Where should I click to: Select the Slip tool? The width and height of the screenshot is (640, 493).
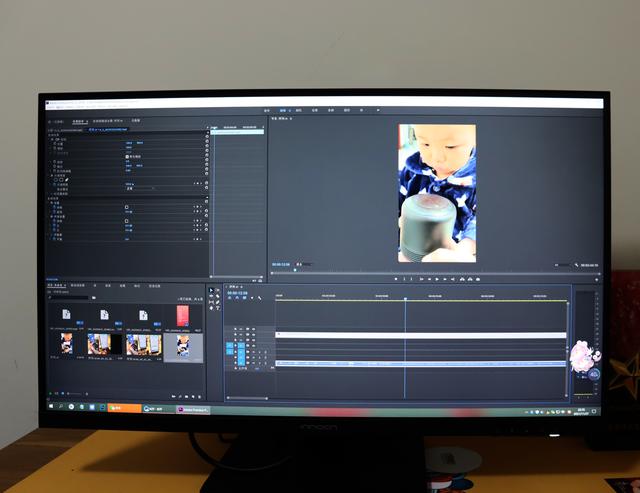tap(211, 302)
